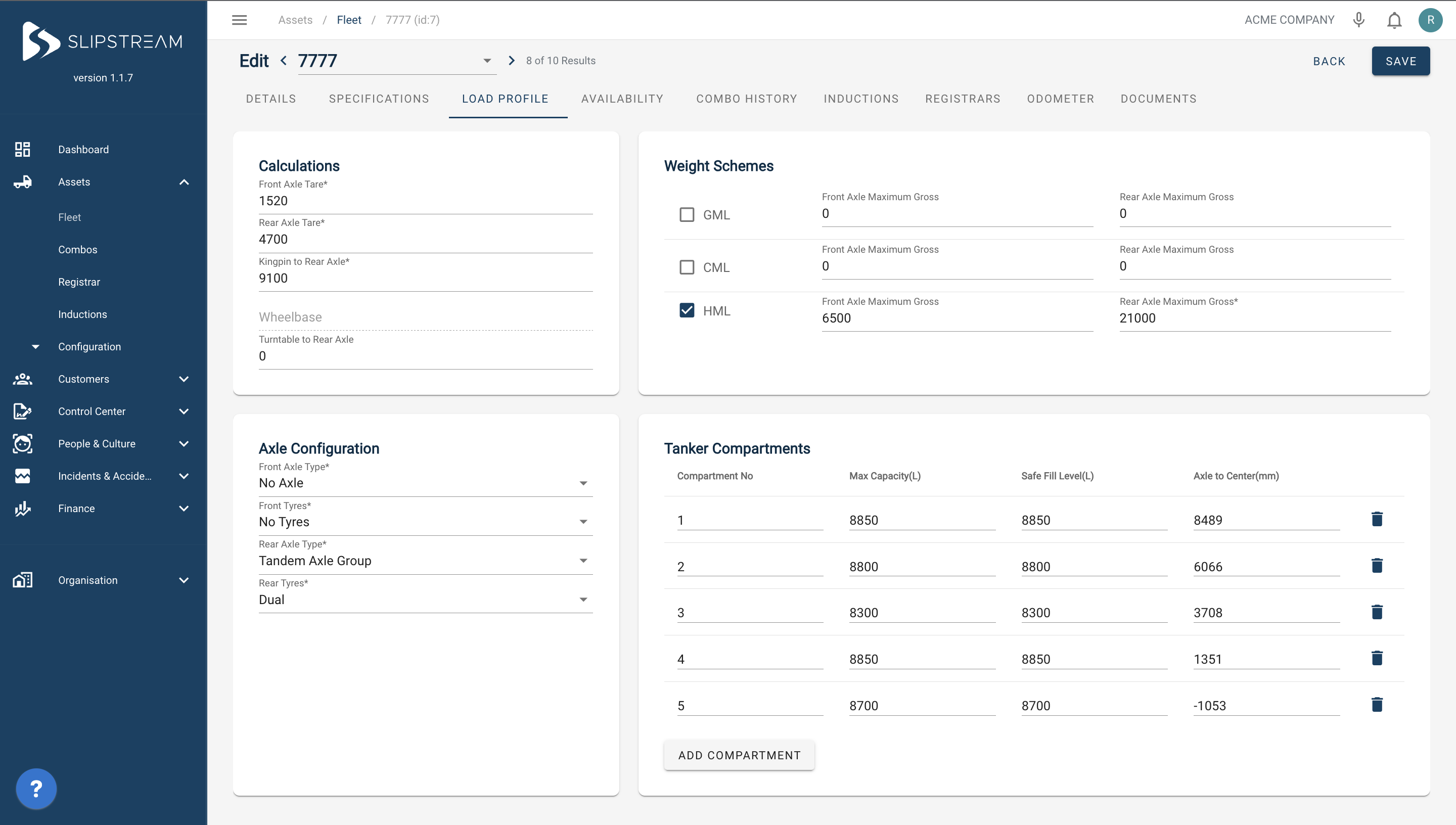Click the Add Compartment button
1456x825 pixels.
coord(739,755)
